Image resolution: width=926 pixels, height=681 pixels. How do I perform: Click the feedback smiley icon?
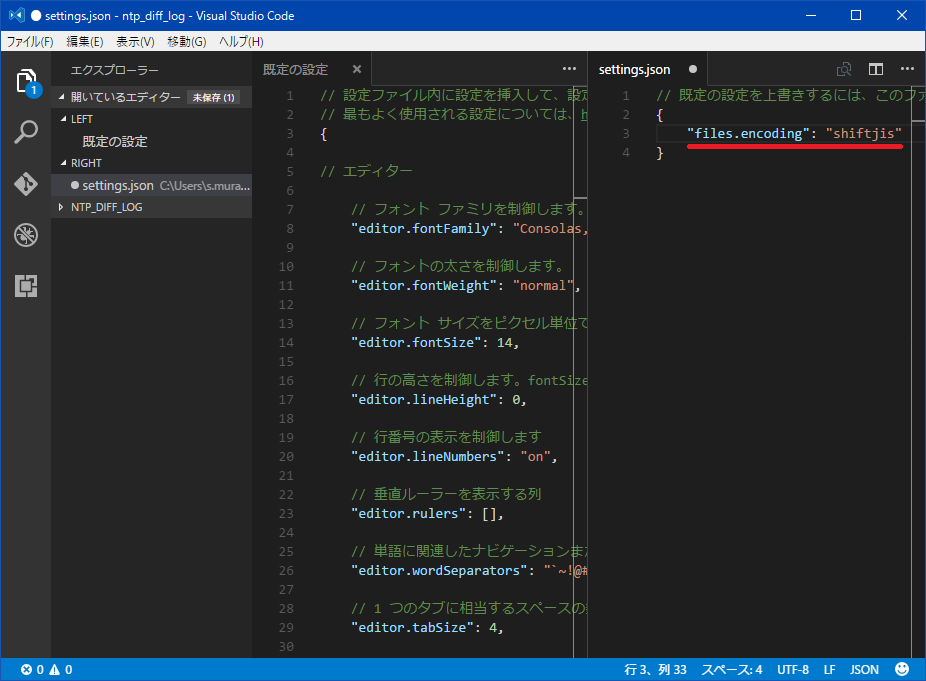point(902,669)
